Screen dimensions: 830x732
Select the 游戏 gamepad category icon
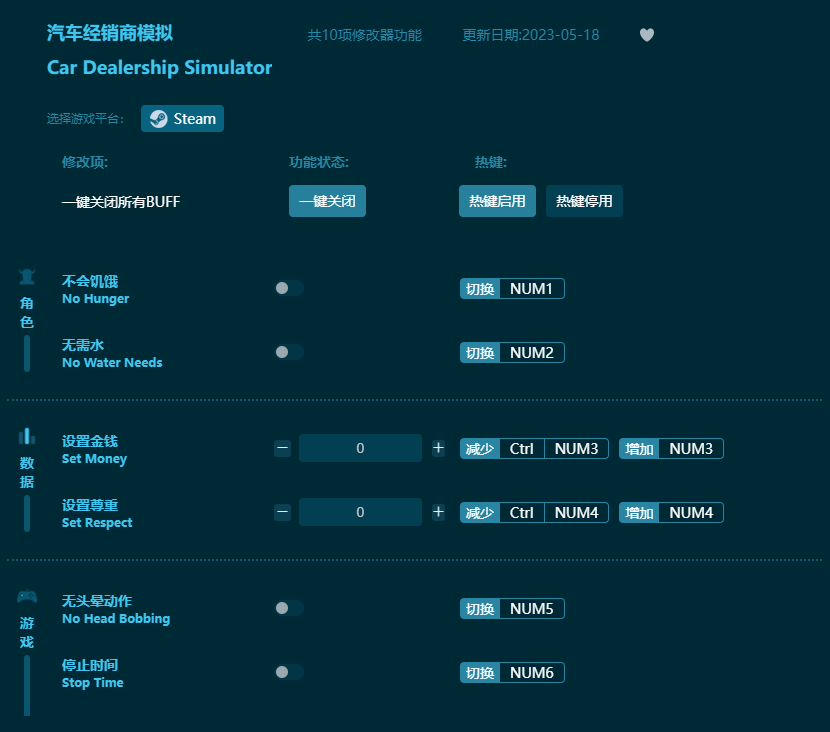click(26, 597)
